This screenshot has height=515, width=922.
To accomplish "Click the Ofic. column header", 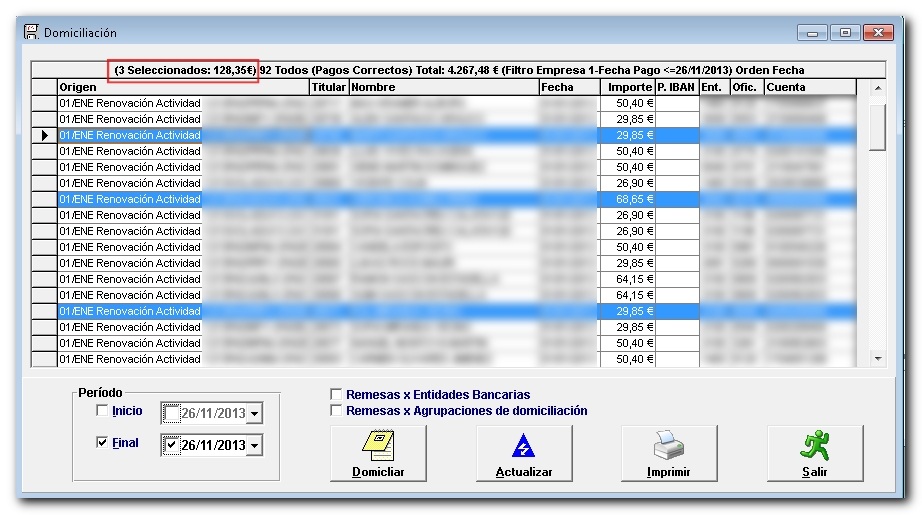I will click(x=747, y=87).
